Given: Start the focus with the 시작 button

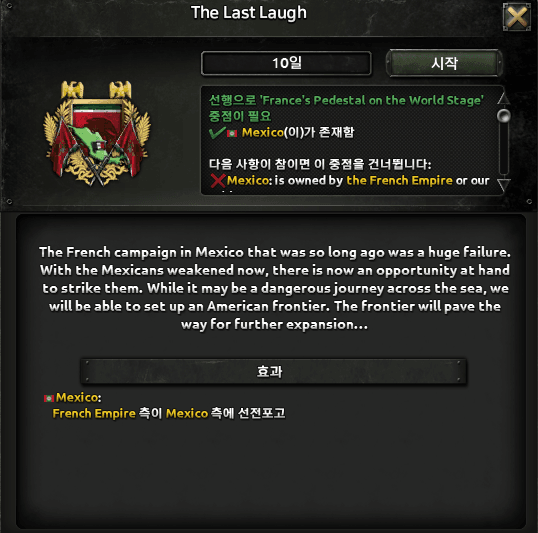Looking at the screenshot, I should pos(444,63).
